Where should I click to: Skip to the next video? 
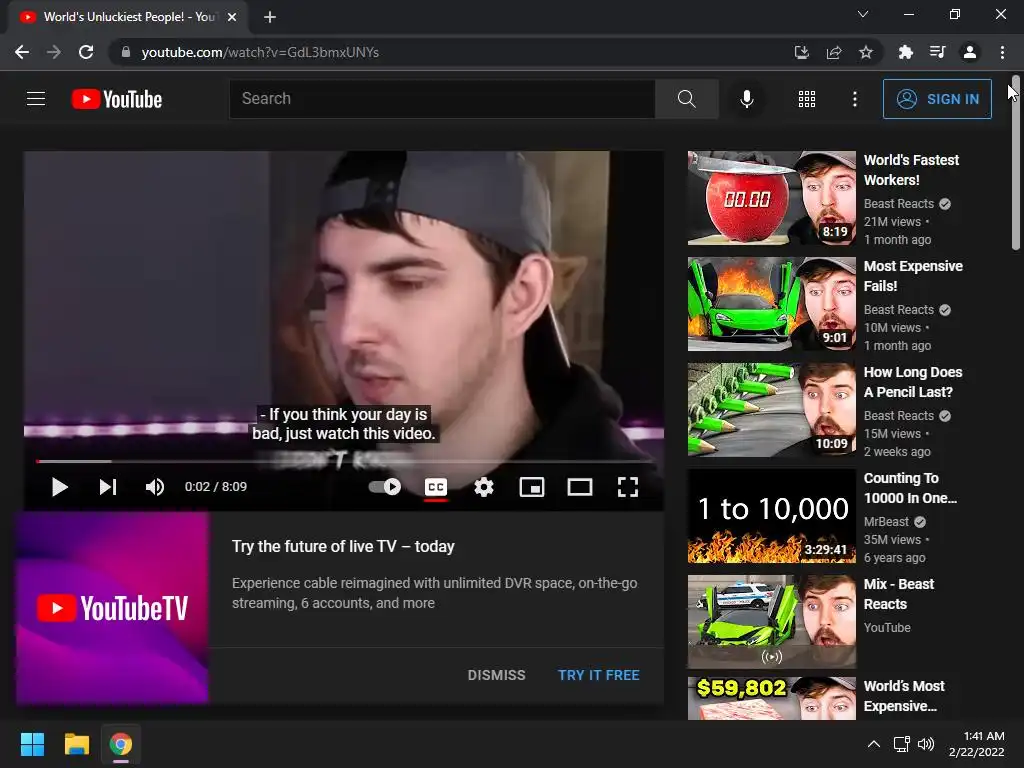[x=108, y=487]
